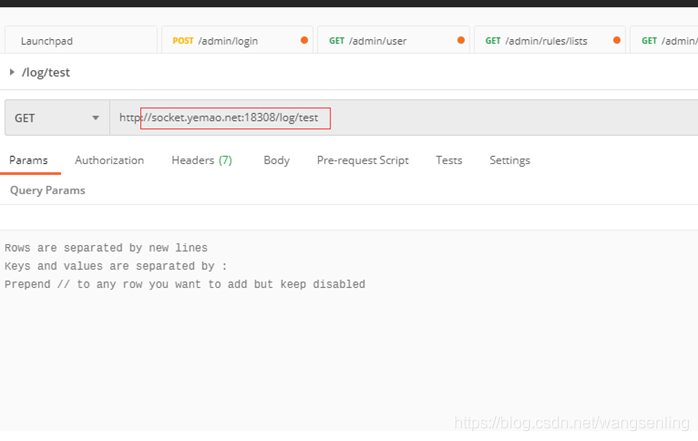
Task: Open the request Settings tab
Action: pos(510,160)
